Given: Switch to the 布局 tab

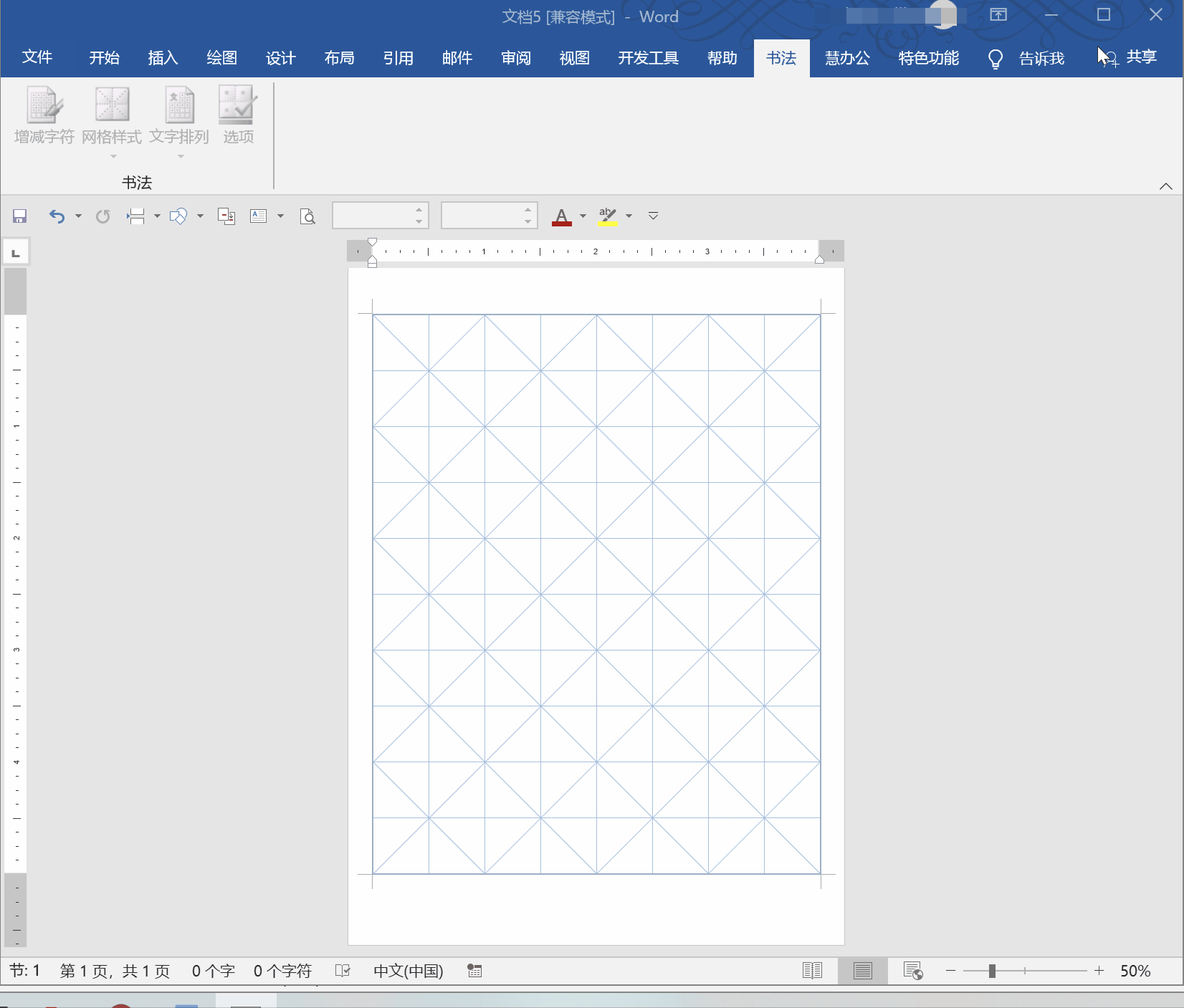Looking at the screenshot, I should [339, 58].
